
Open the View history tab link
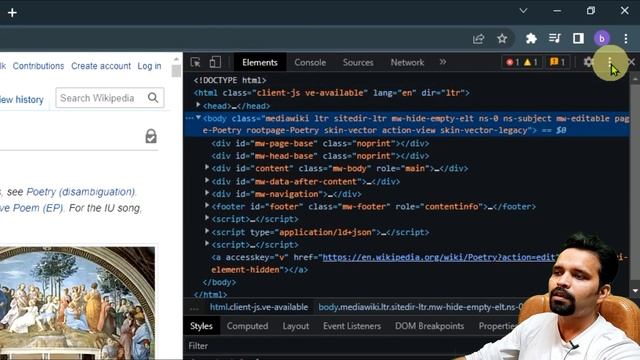pos(21,100)
